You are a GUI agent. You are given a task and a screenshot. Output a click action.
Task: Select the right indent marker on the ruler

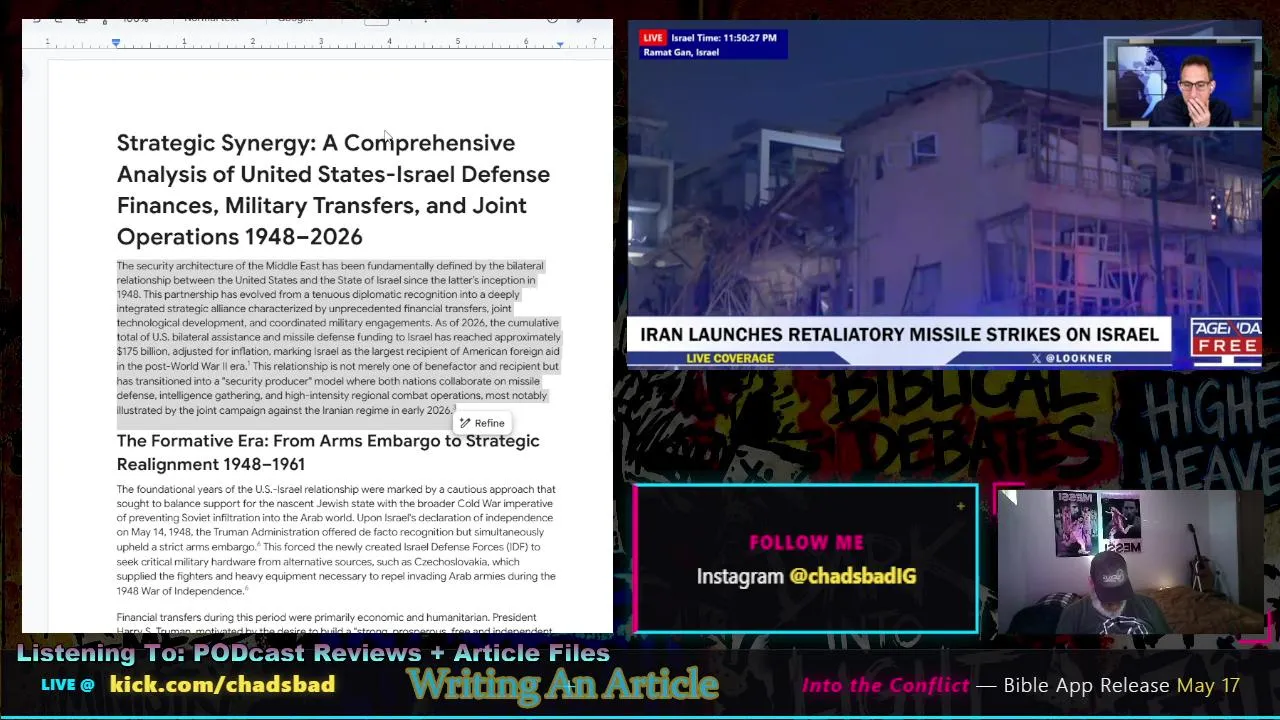coord(560,43)
